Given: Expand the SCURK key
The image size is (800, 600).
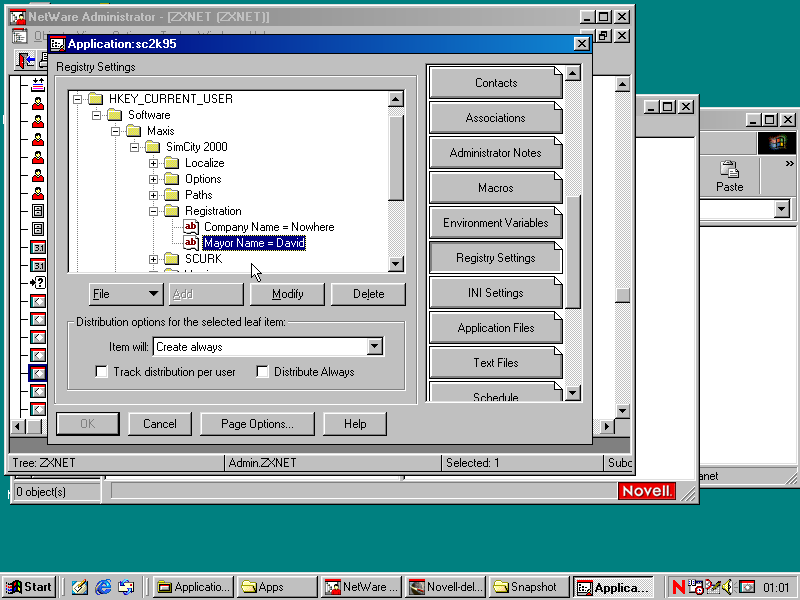Looking at the screenshot, I should click(x=153, y=259).
